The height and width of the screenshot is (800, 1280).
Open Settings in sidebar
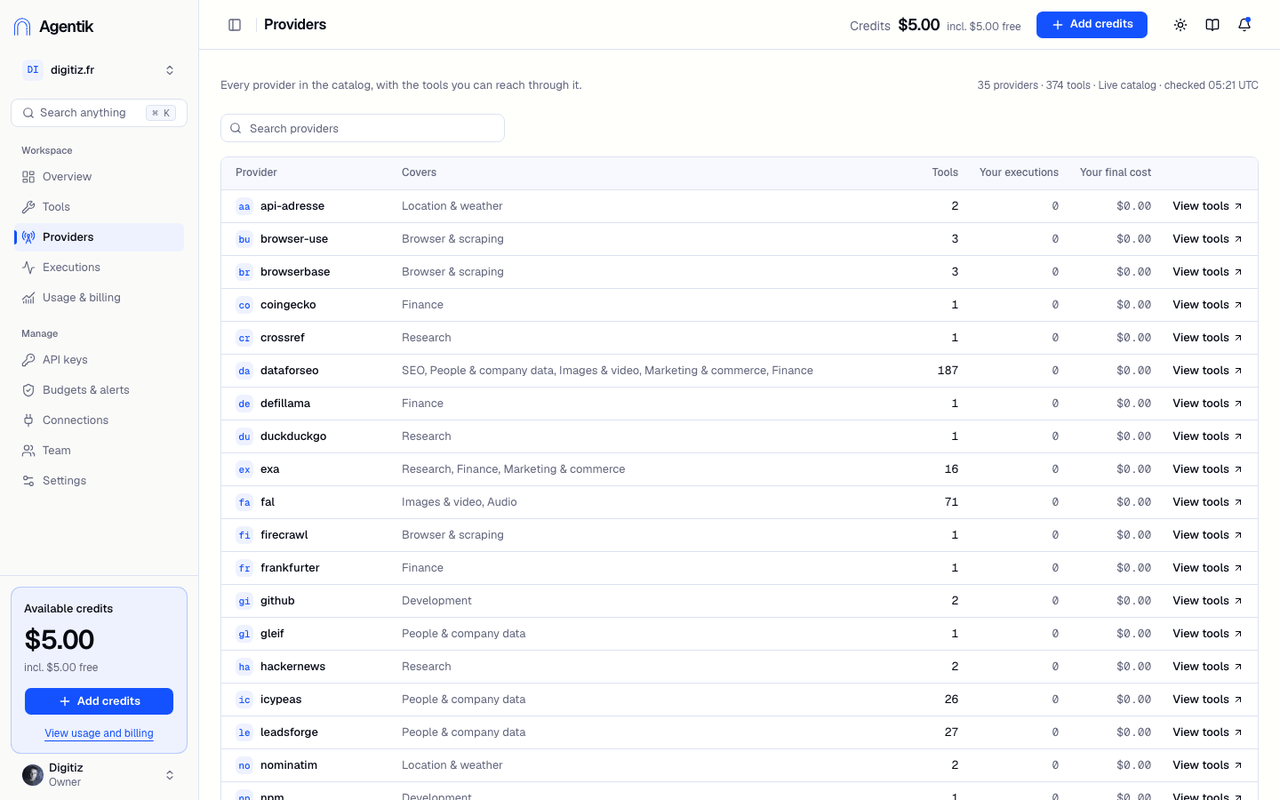[x=99, y=481]
